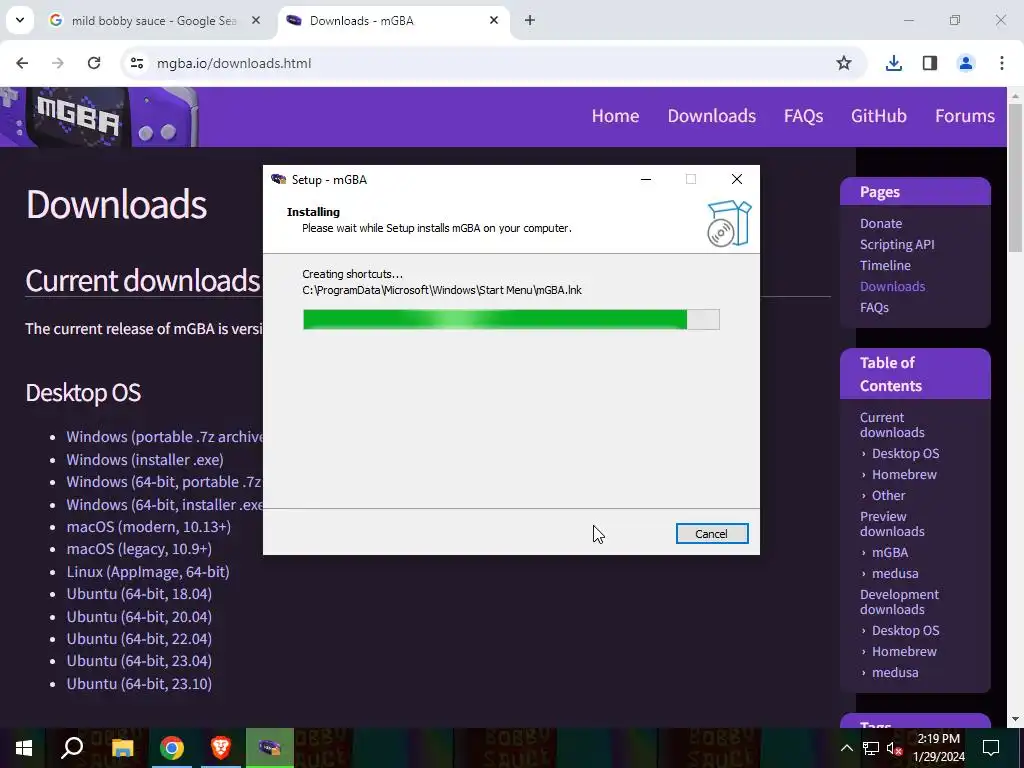Cancel the mGBA setup installation
This screenshot has width=1024, height=768.
(x=712, y=534)
